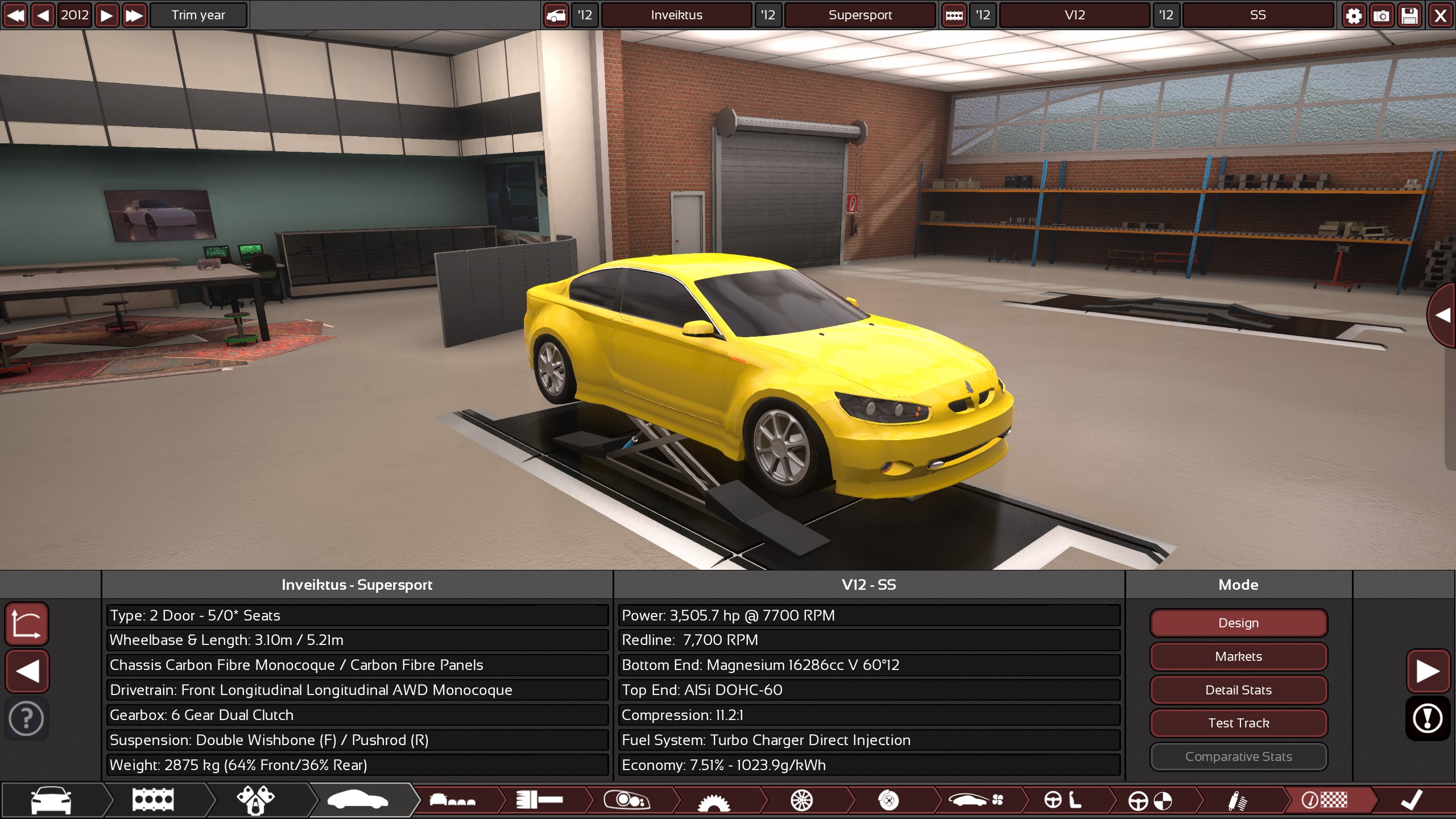Open help with the question mark icon
The image size is (1456, 819).
point(27,718)
